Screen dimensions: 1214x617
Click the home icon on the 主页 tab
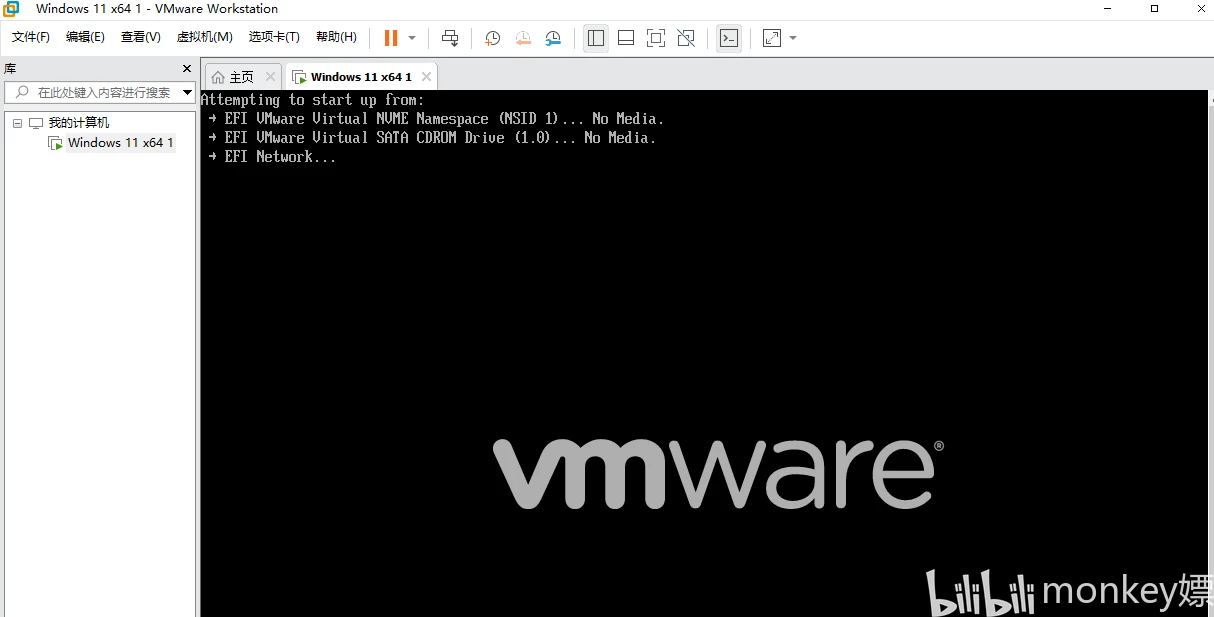pos(218,77)
